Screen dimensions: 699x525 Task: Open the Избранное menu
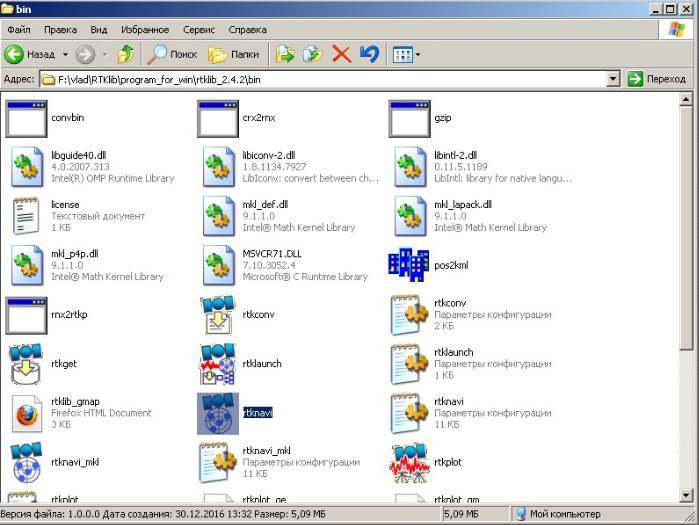pyautogui.click(x=145, y=30)
